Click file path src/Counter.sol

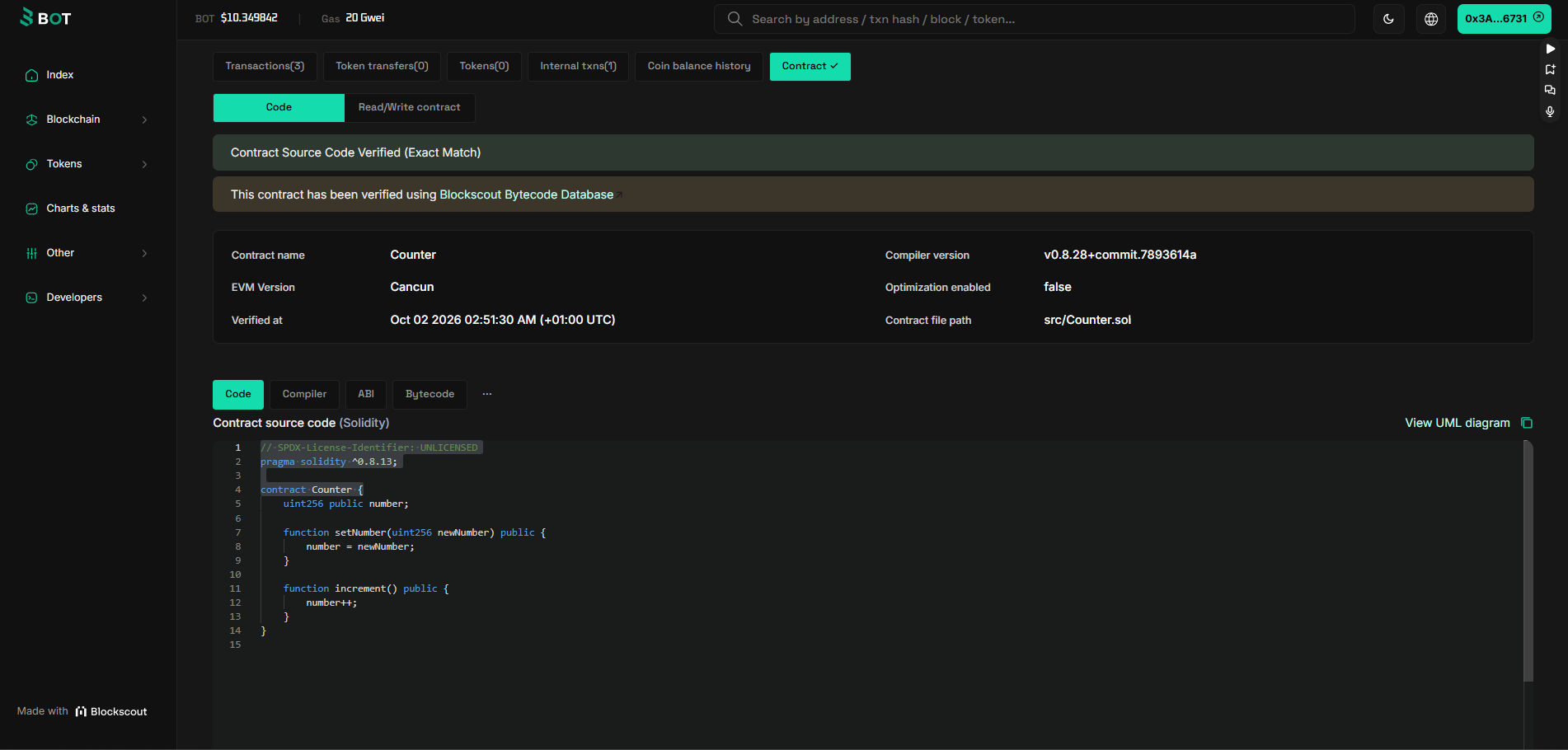click(1087, 320)
